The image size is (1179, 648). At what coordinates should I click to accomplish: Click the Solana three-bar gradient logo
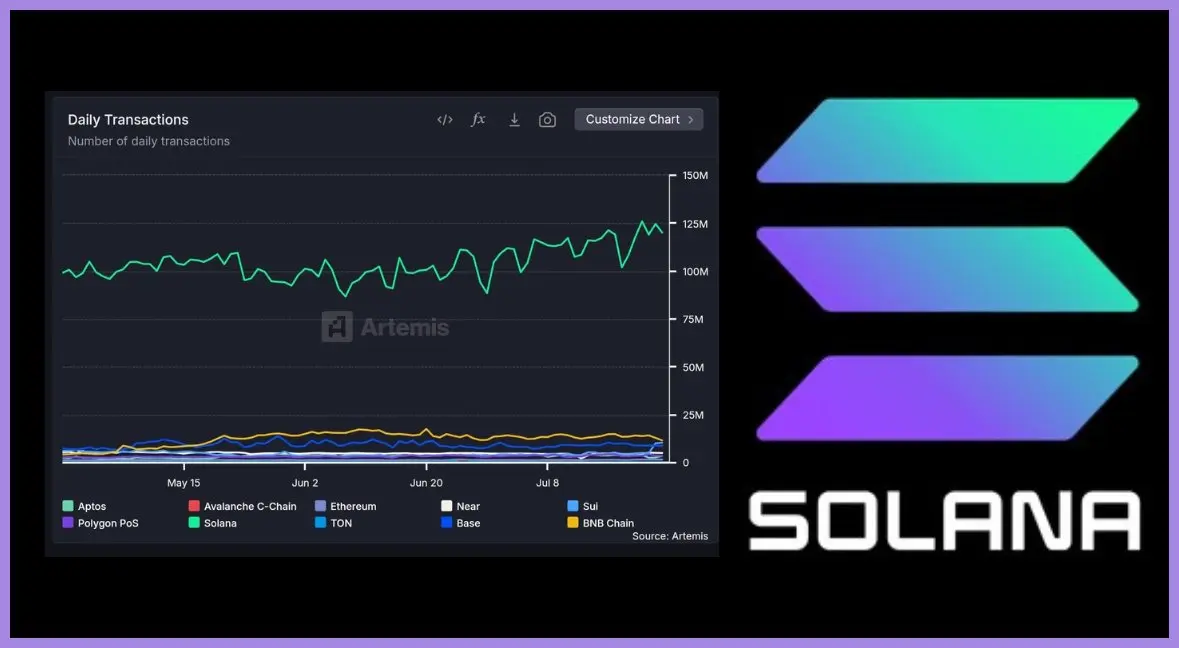coord(947,269)
